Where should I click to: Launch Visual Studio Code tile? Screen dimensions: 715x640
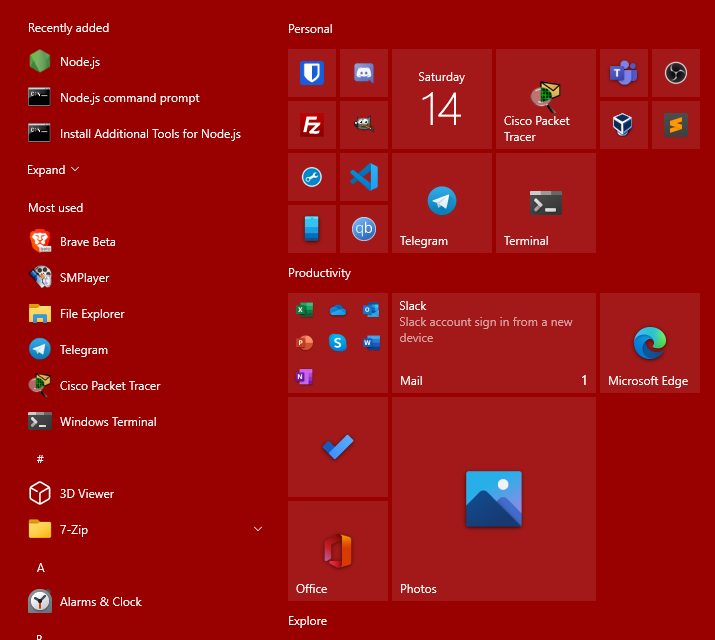pos(364,177)
